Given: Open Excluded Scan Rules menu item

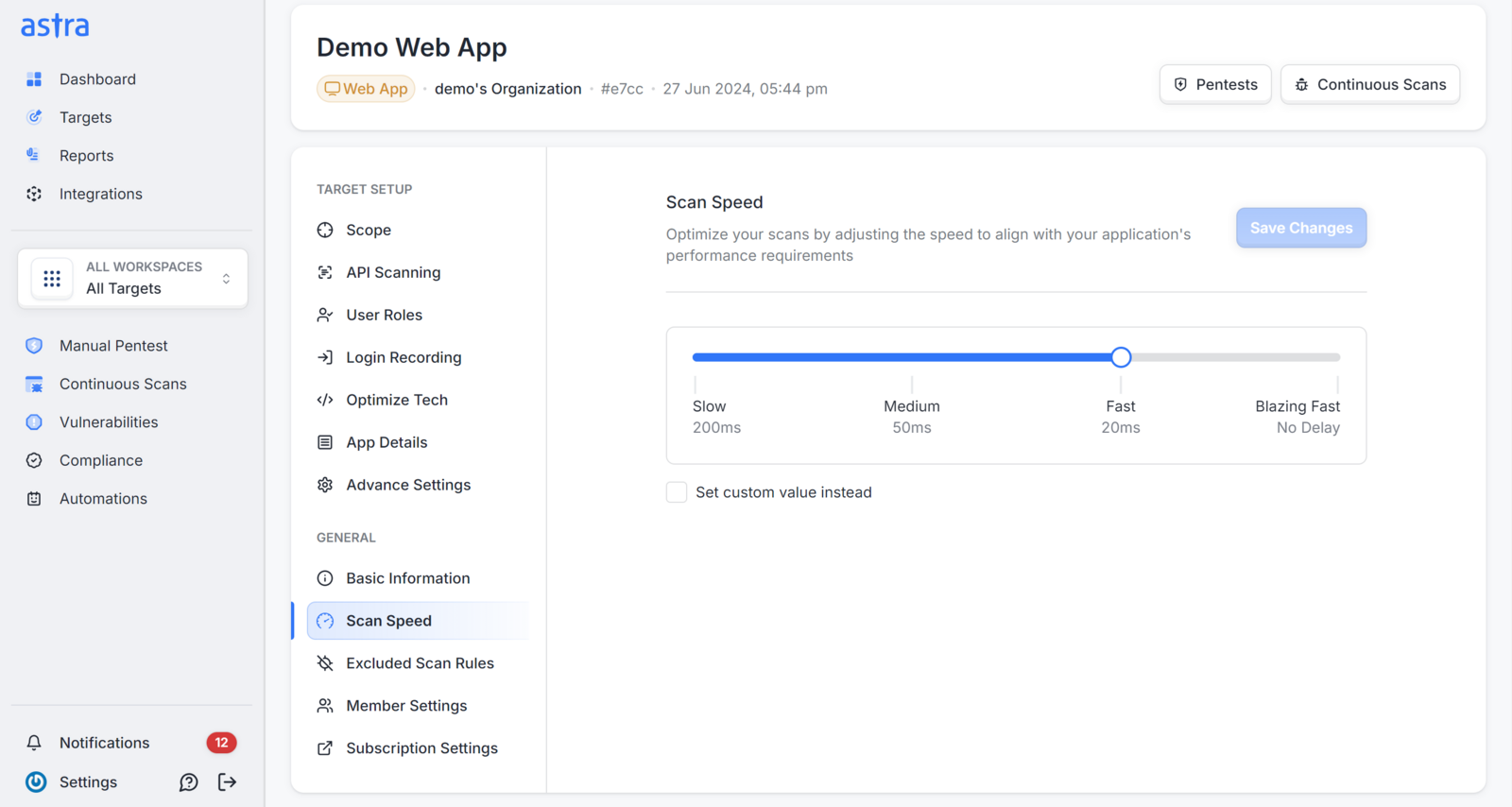Looking at the screenshot, I should coord(419,663).
